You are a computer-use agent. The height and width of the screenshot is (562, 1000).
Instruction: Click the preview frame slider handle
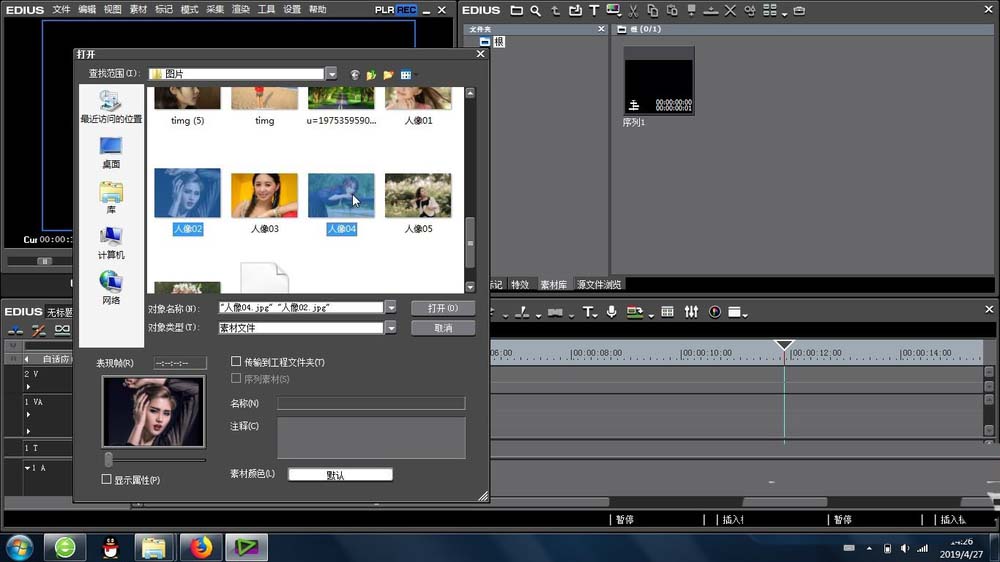(108, 459)
